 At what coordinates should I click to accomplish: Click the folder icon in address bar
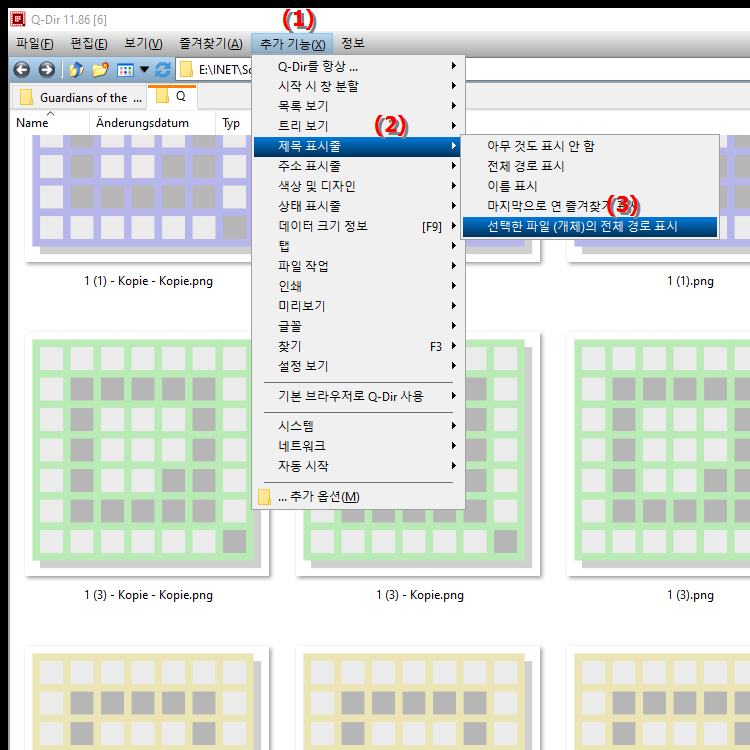pos(186,70)
